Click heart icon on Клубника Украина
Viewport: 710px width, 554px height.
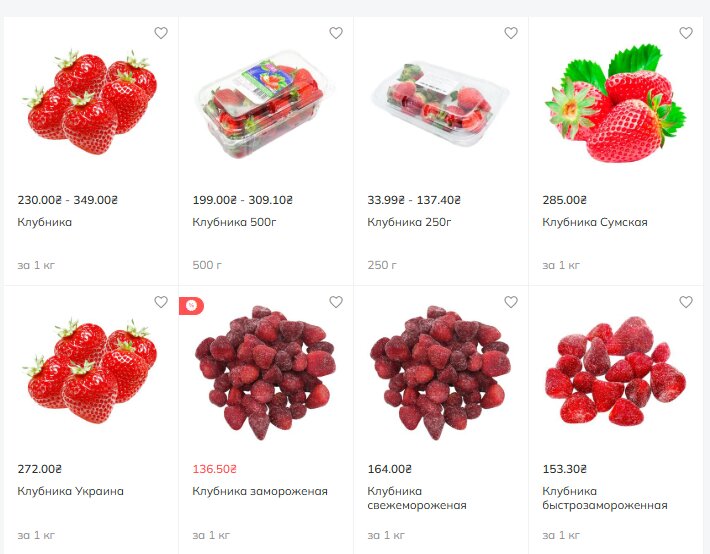[161, 302]
